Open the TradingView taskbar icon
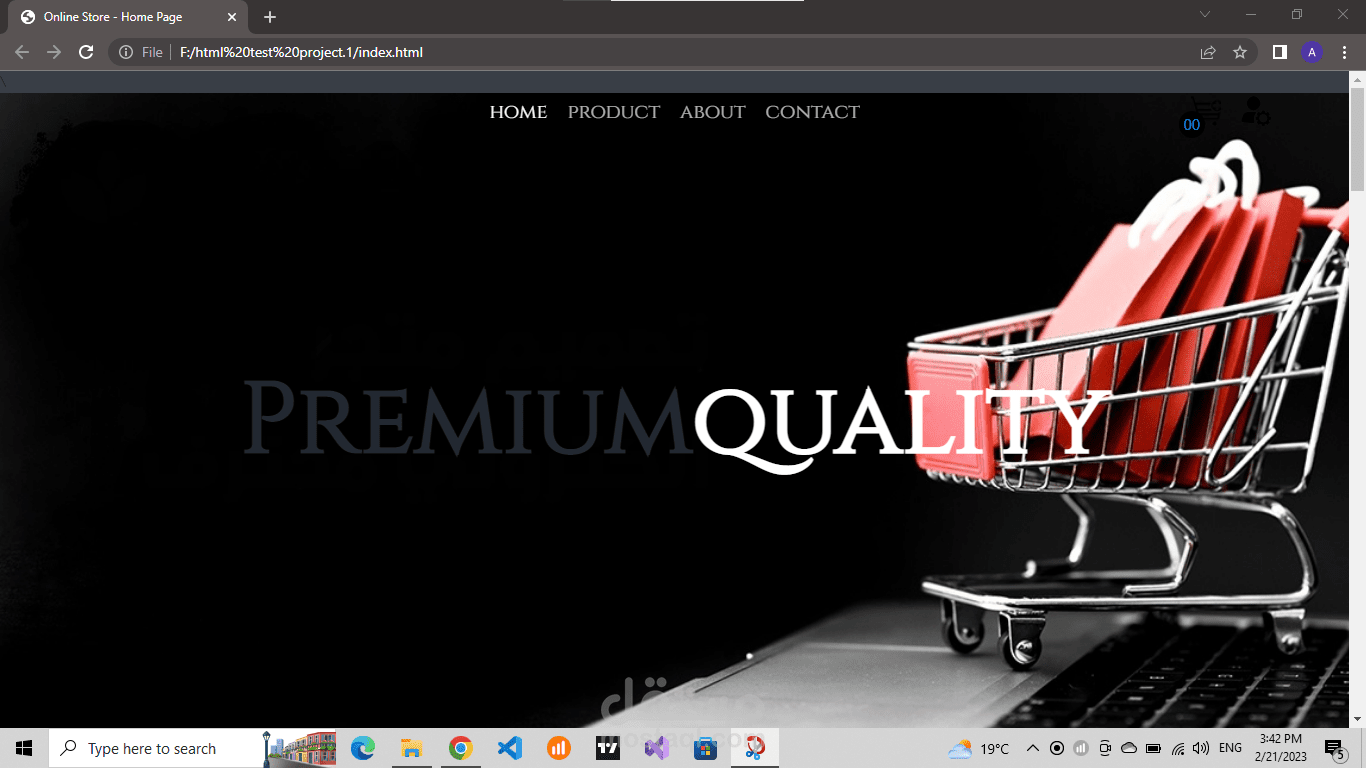 pos(607,748)
